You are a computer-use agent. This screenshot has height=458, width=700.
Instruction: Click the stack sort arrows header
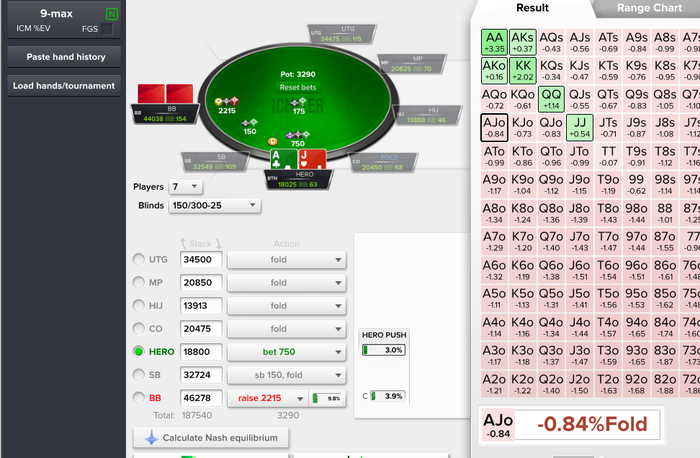200,244
